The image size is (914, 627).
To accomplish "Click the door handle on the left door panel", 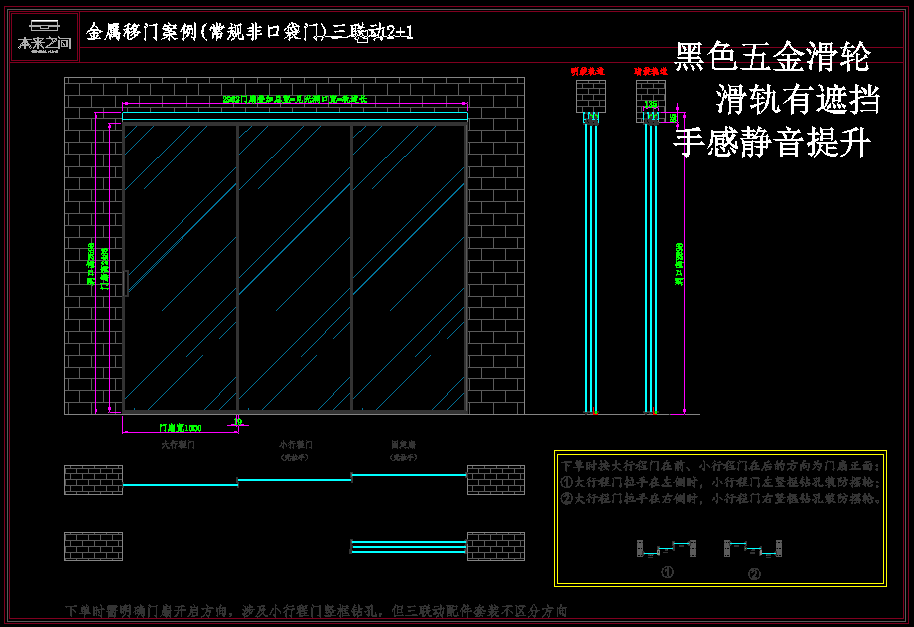I will click(x=126, y=283).
